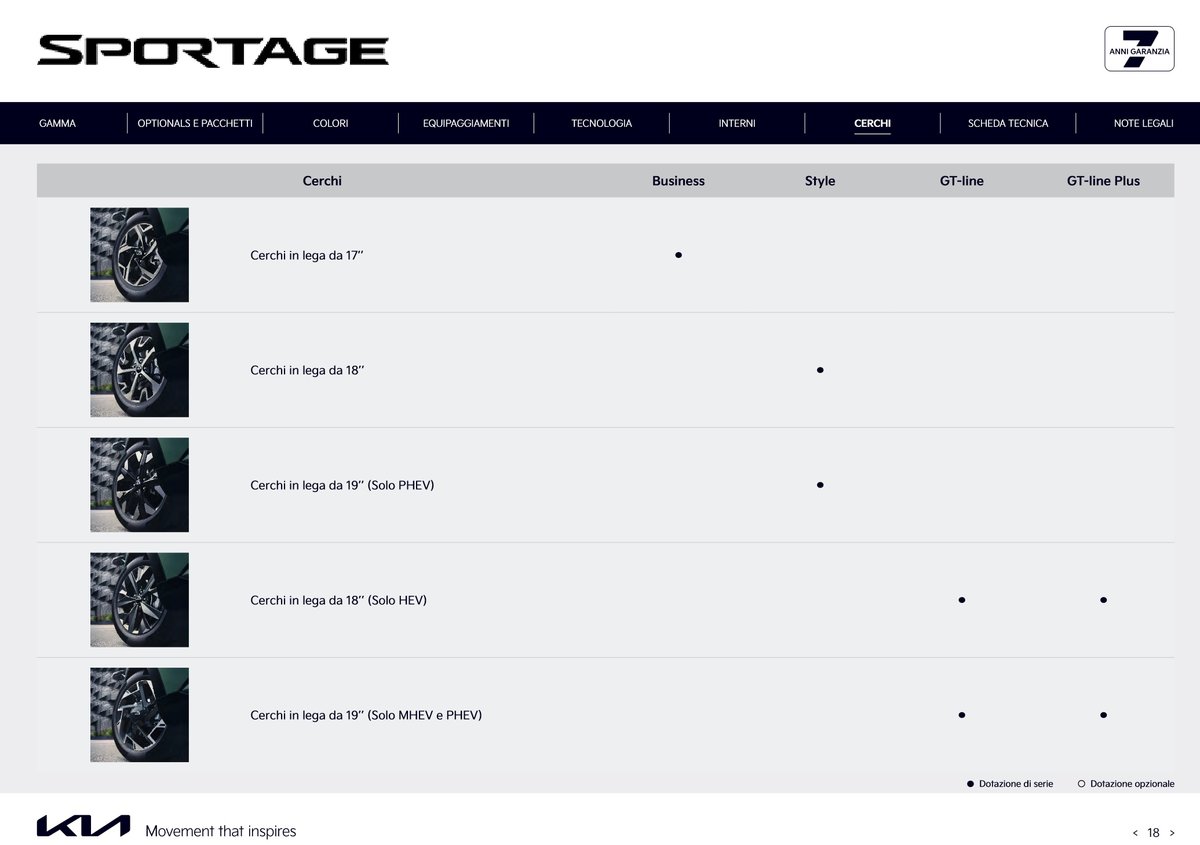Click the 'Dotazione di serie' legend

point(1010,784)
